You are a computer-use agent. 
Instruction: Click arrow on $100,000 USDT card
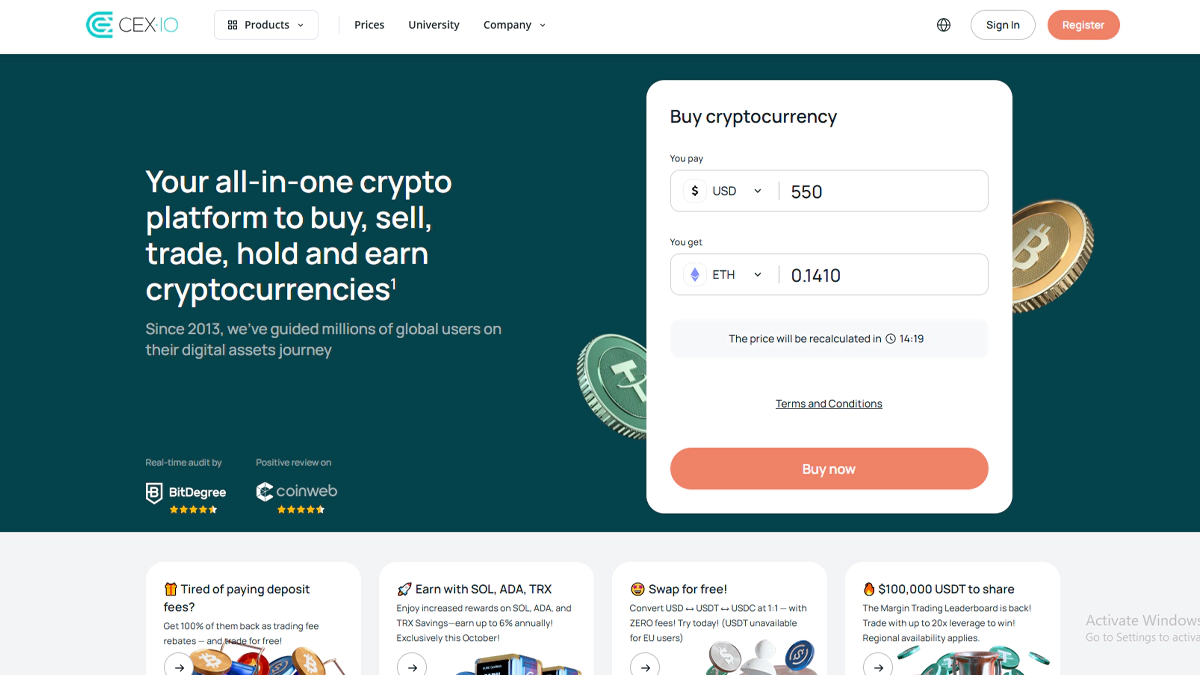click(878, 666)
